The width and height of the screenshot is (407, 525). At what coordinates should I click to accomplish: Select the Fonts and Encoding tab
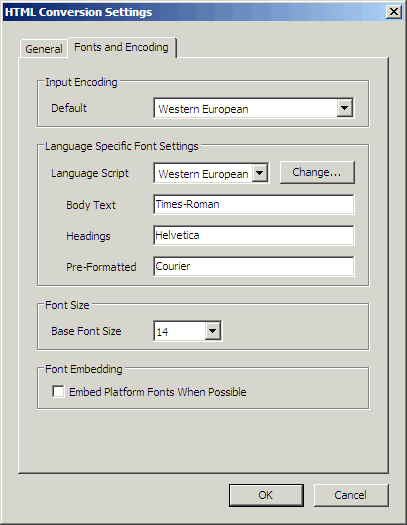(x=121, y=47)
